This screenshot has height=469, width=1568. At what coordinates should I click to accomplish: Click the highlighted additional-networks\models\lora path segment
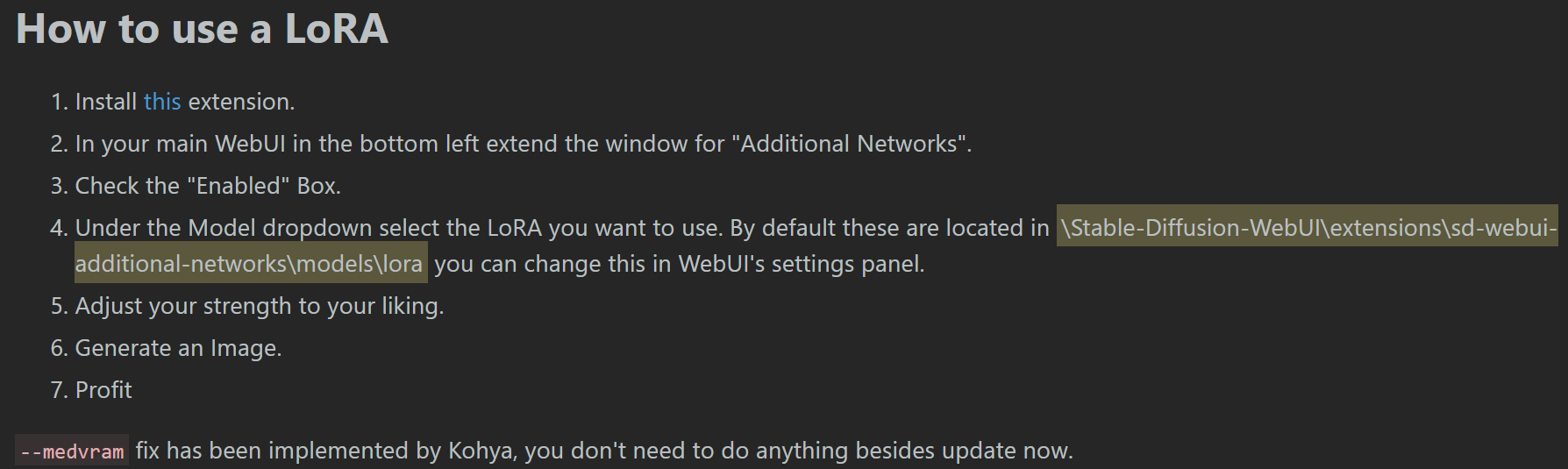pyautogui.click(x=250, y=263)
